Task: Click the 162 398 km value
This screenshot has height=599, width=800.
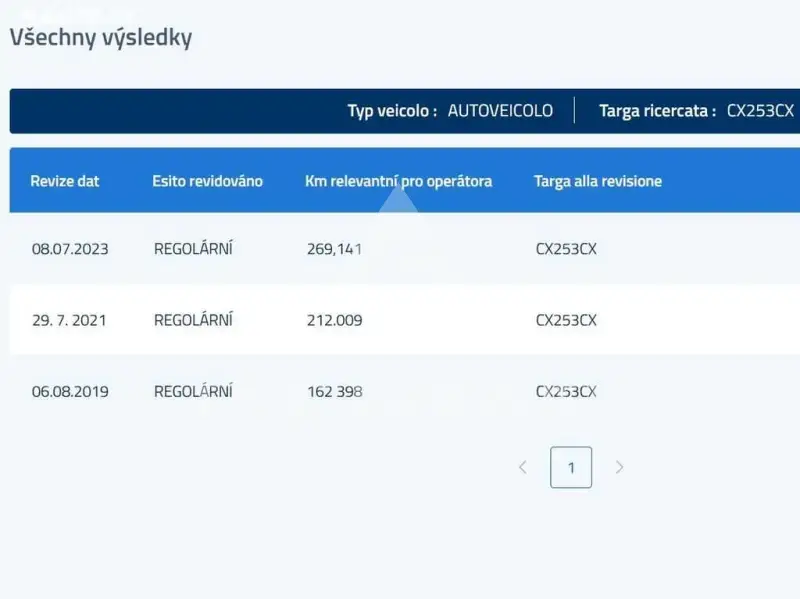Action: coord(335,391)
